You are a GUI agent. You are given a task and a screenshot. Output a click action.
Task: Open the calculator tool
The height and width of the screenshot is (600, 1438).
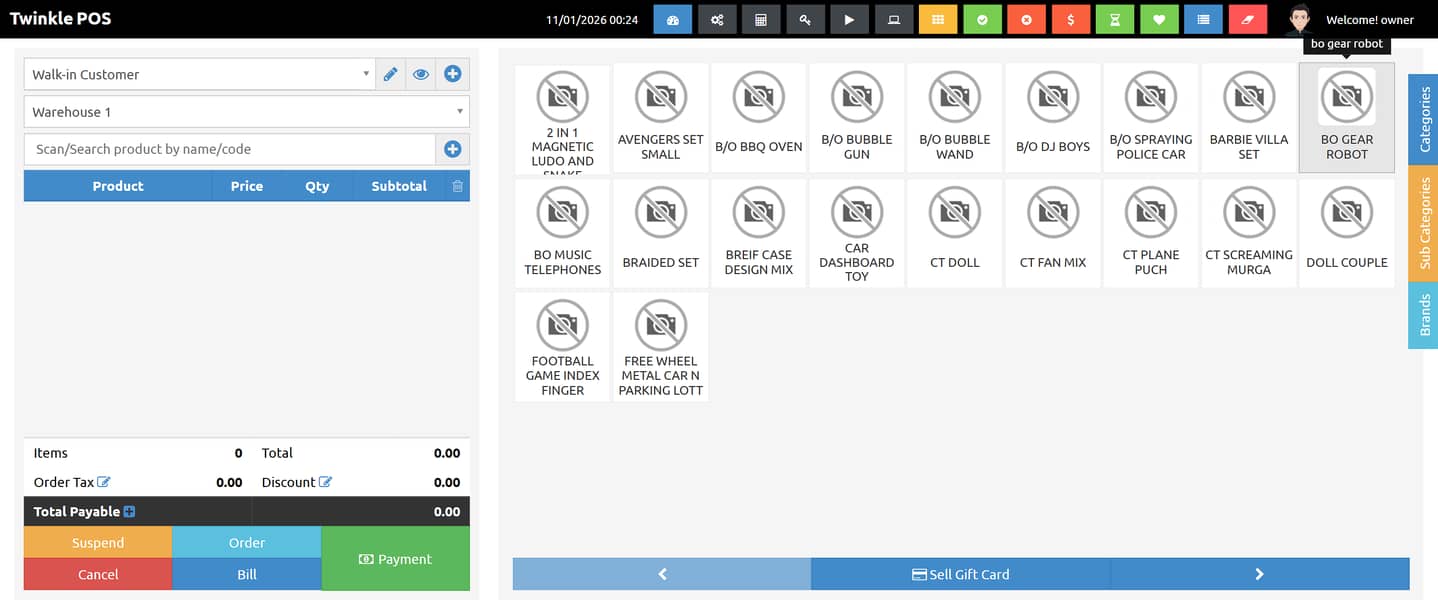pos(761,20)
